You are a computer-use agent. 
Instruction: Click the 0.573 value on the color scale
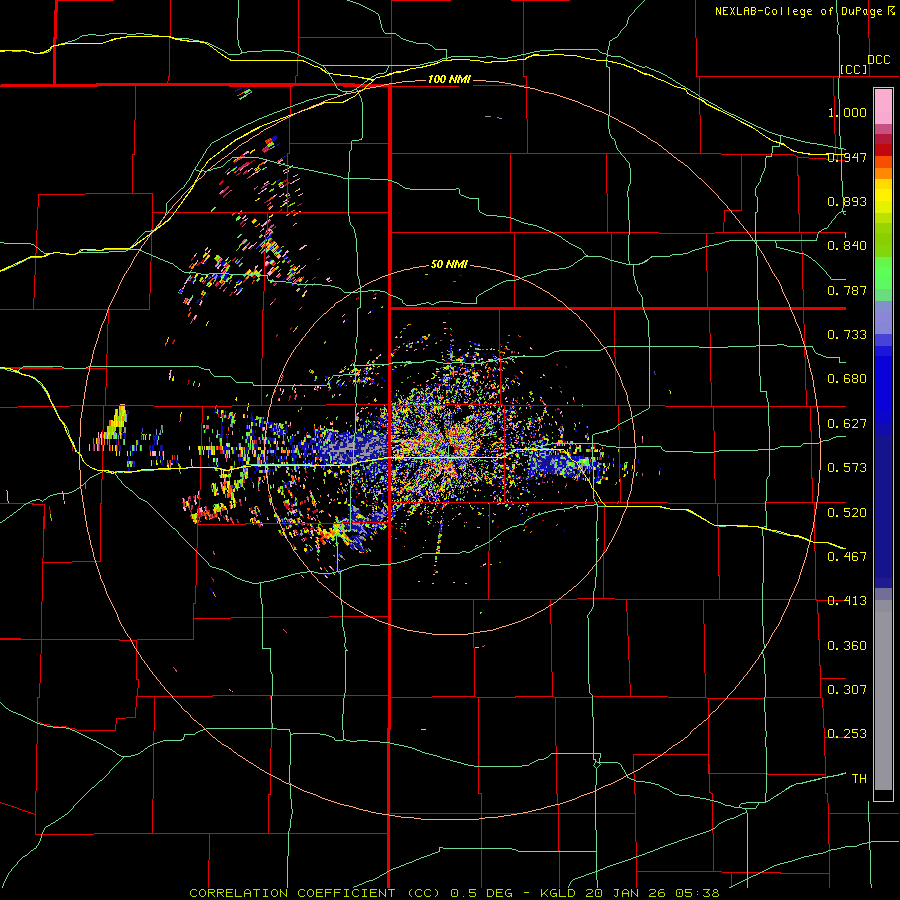click(x=847, y=468)
